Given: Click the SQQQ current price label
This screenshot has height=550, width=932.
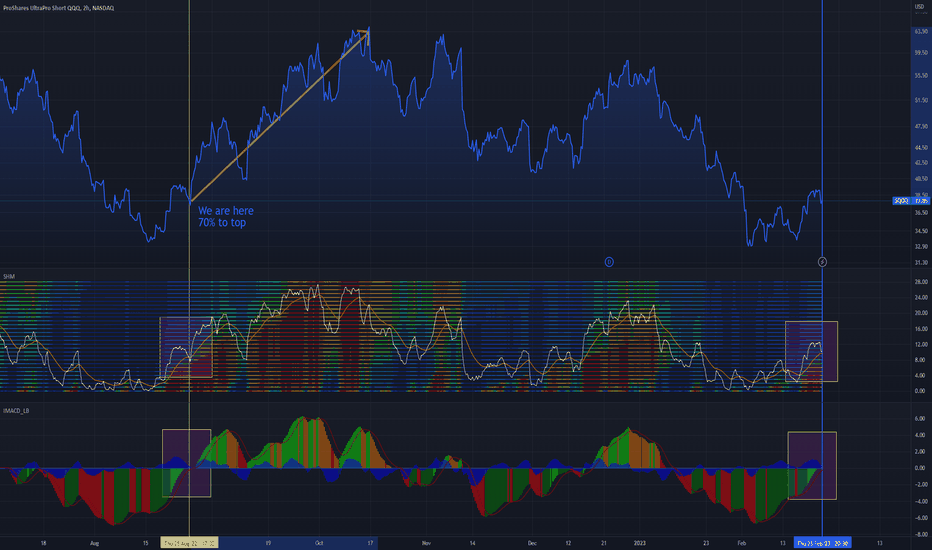Looking at the screenshot, I should coord(911,201).
